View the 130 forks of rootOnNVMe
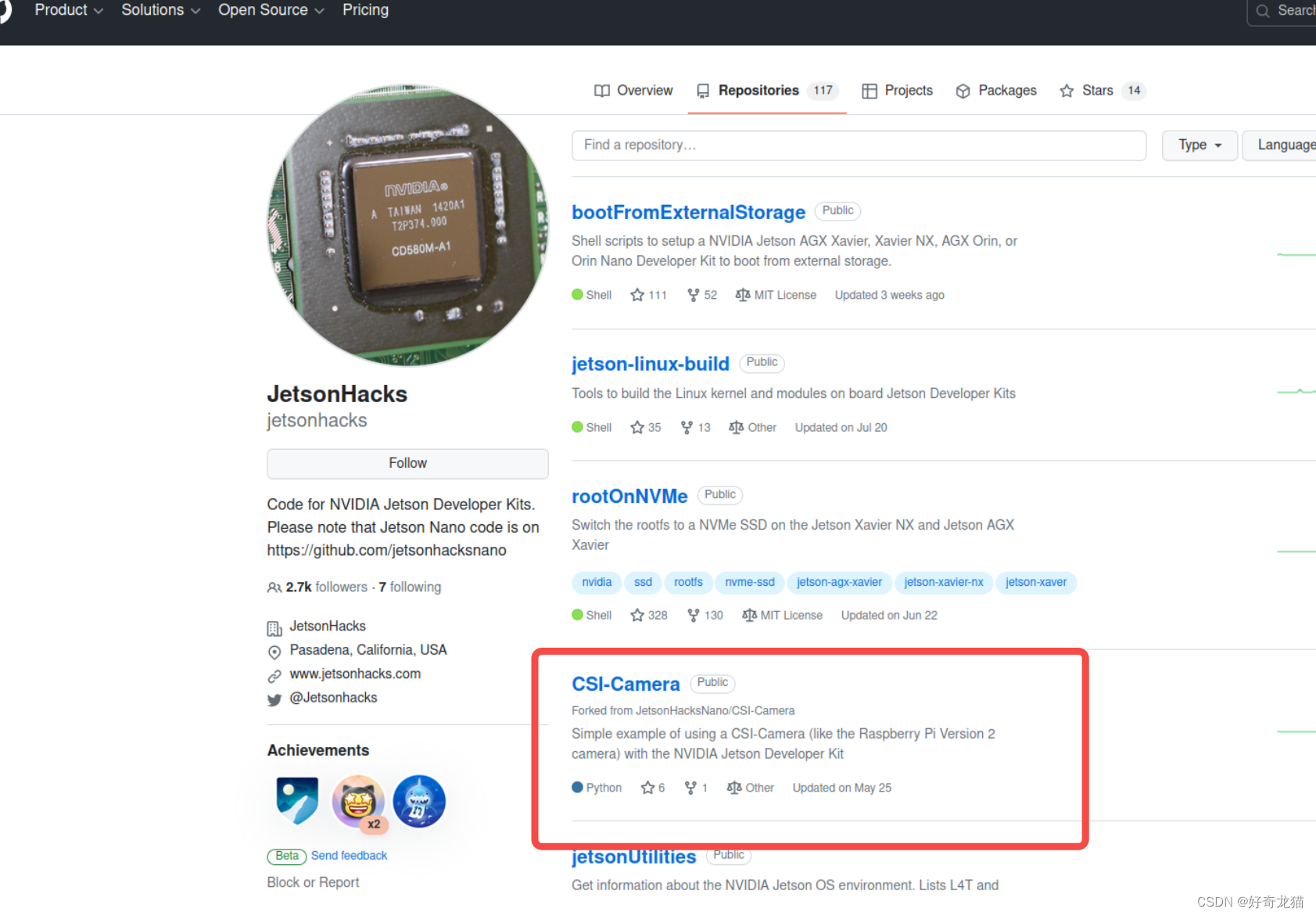Image resolution: width=1316 pixels, height=916 pixels. click(x=705, y=615)
